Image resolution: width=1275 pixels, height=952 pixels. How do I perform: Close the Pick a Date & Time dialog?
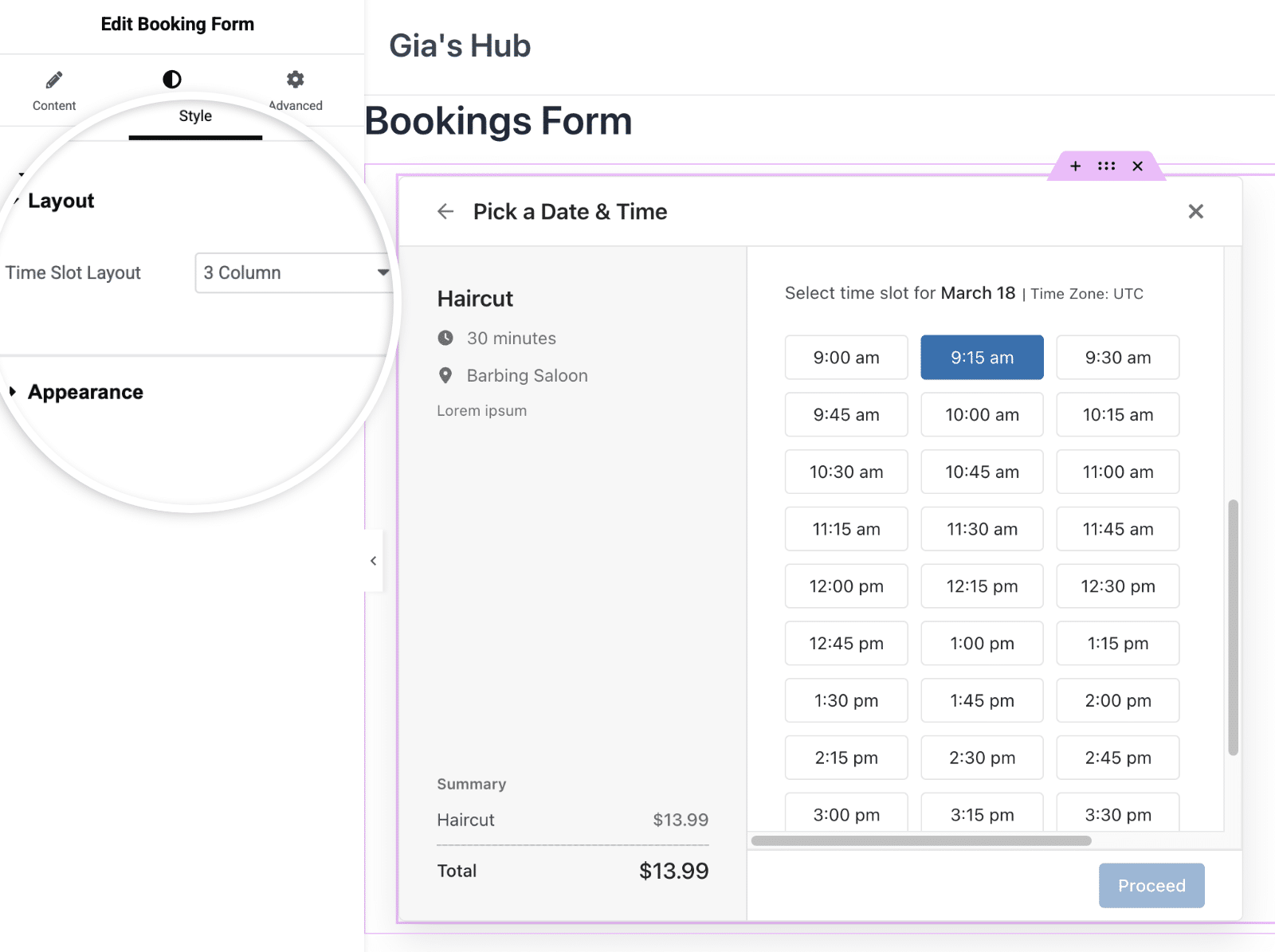[x=1195, y=212]
